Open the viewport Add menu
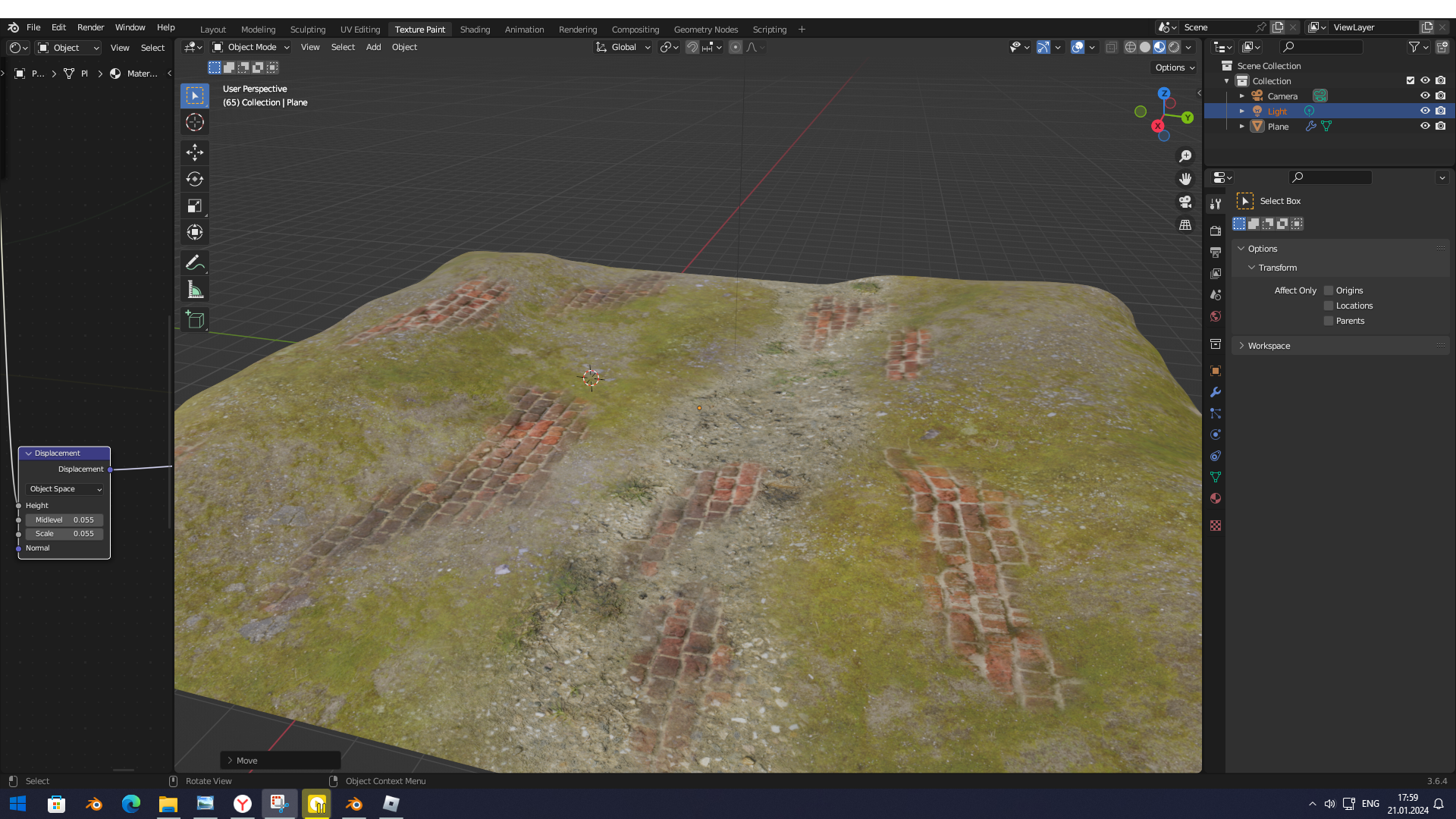 click(373, 47)
